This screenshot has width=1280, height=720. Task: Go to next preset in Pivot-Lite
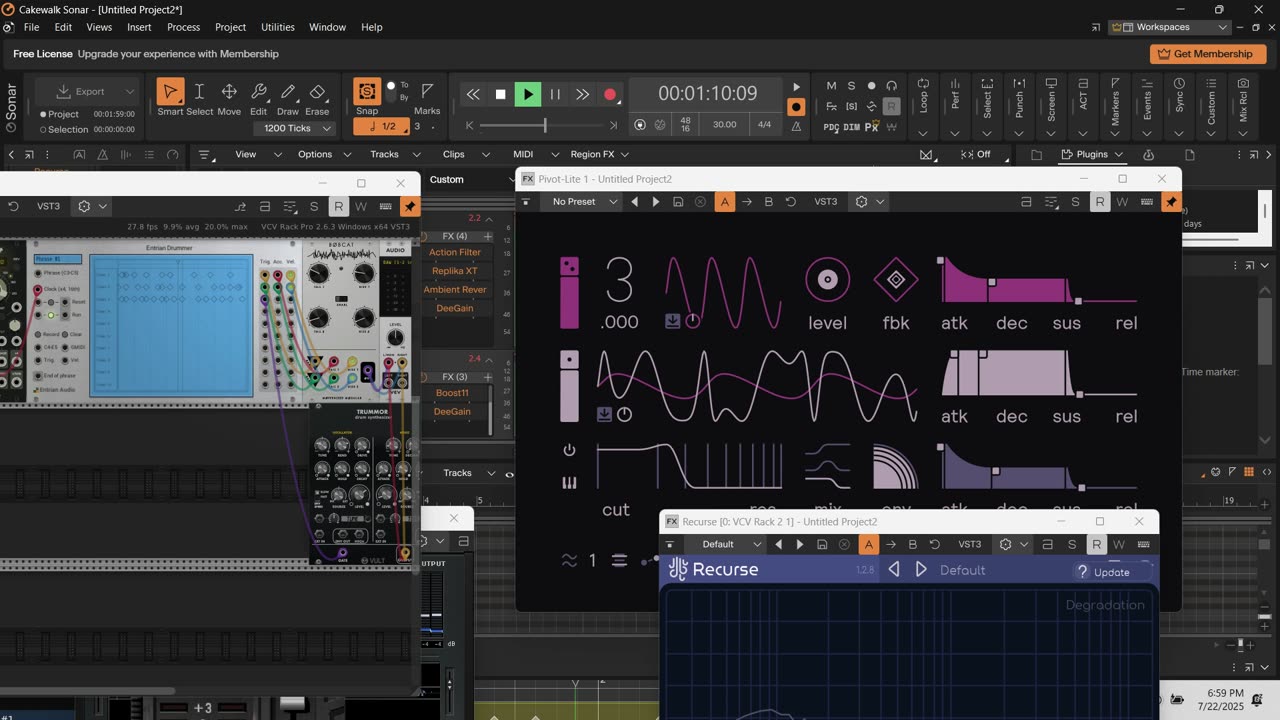coord(656,202)
